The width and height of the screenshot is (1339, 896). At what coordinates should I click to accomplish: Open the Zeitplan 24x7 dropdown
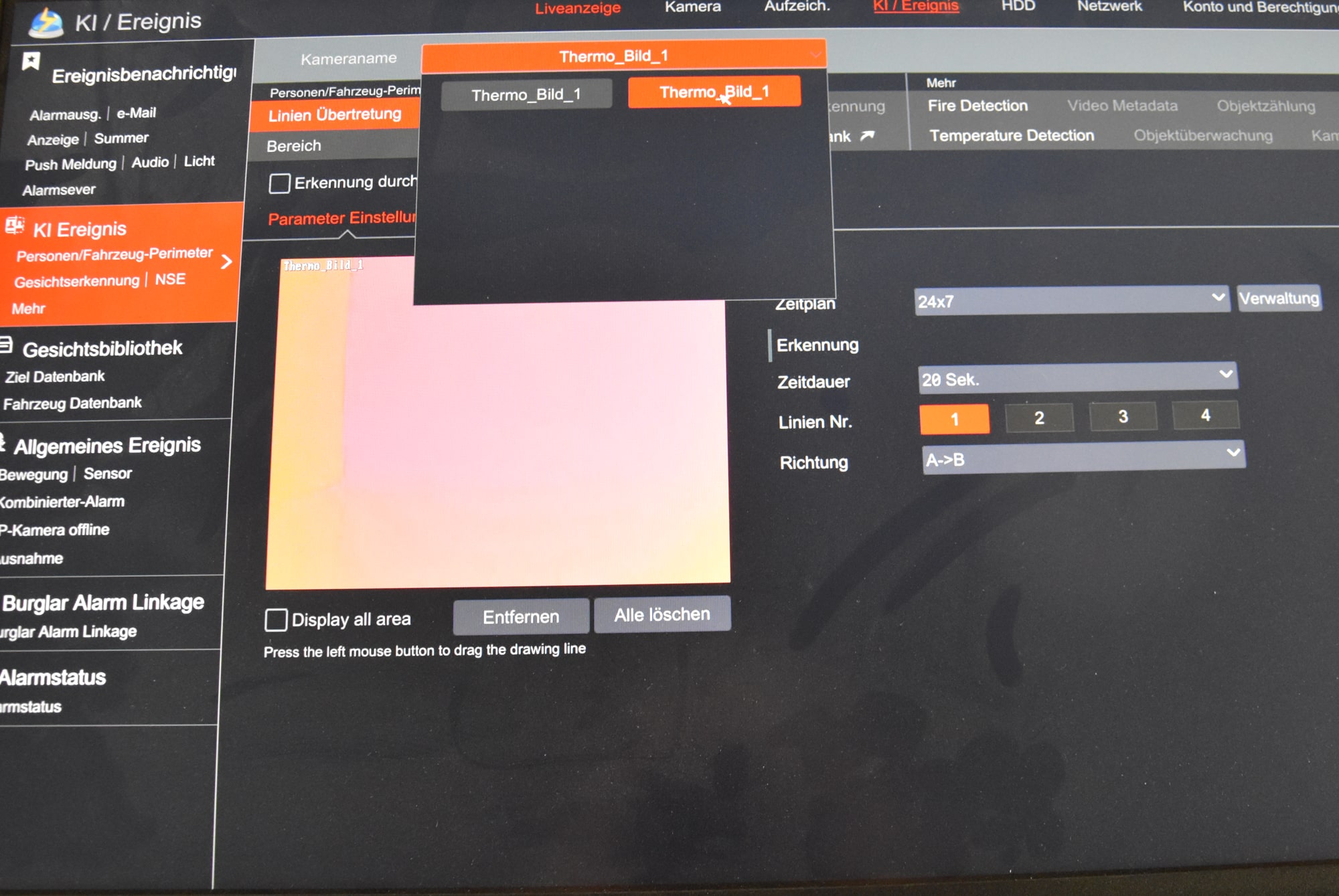(1071, 300)
